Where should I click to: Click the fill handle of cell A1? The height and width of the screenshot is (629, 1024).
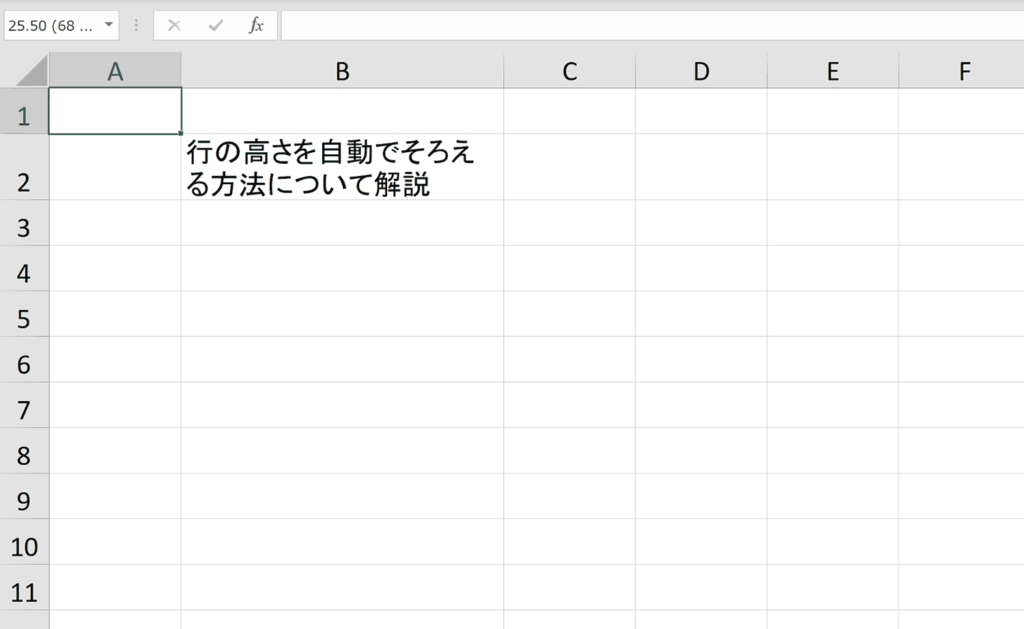[181, 134]
